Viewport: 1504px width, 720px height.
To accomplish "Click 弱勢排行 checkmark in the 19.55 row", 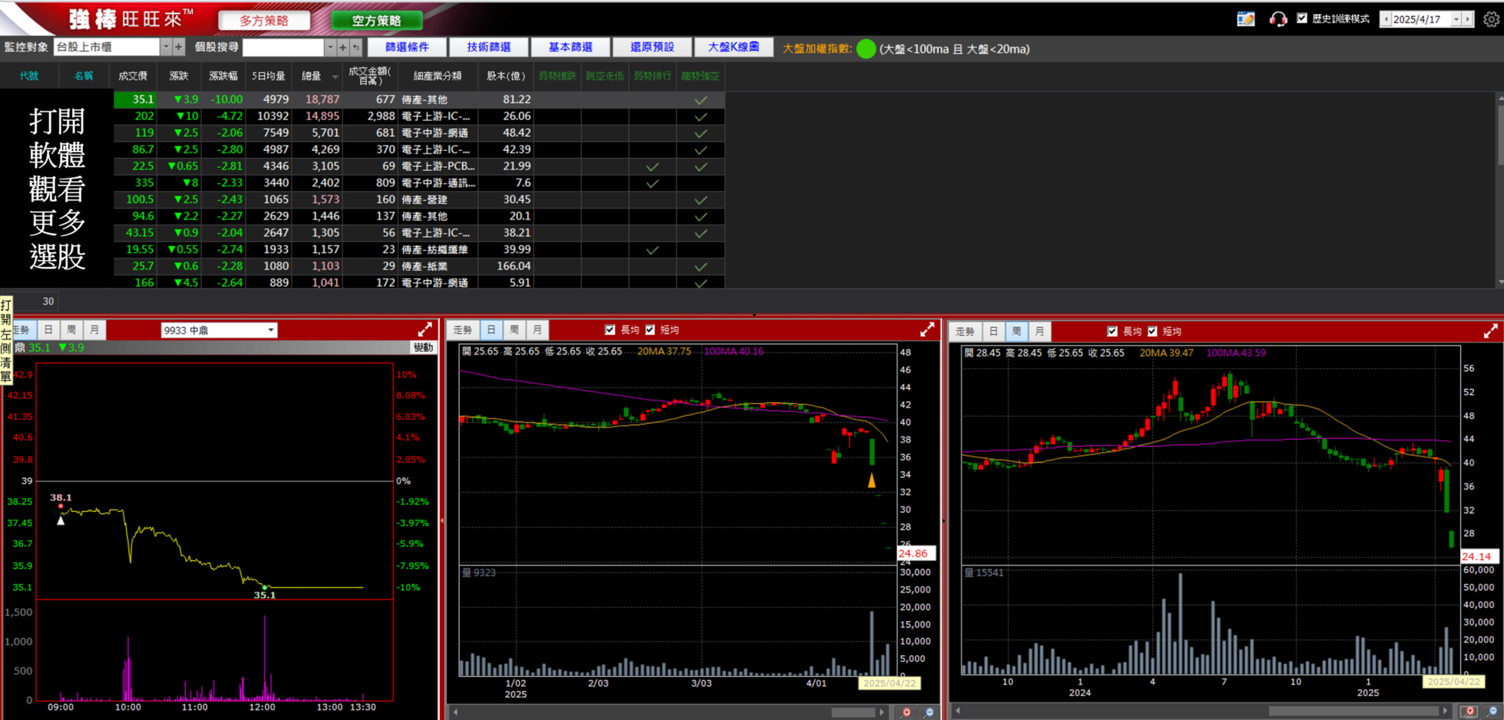I will [x=652, y=250].
